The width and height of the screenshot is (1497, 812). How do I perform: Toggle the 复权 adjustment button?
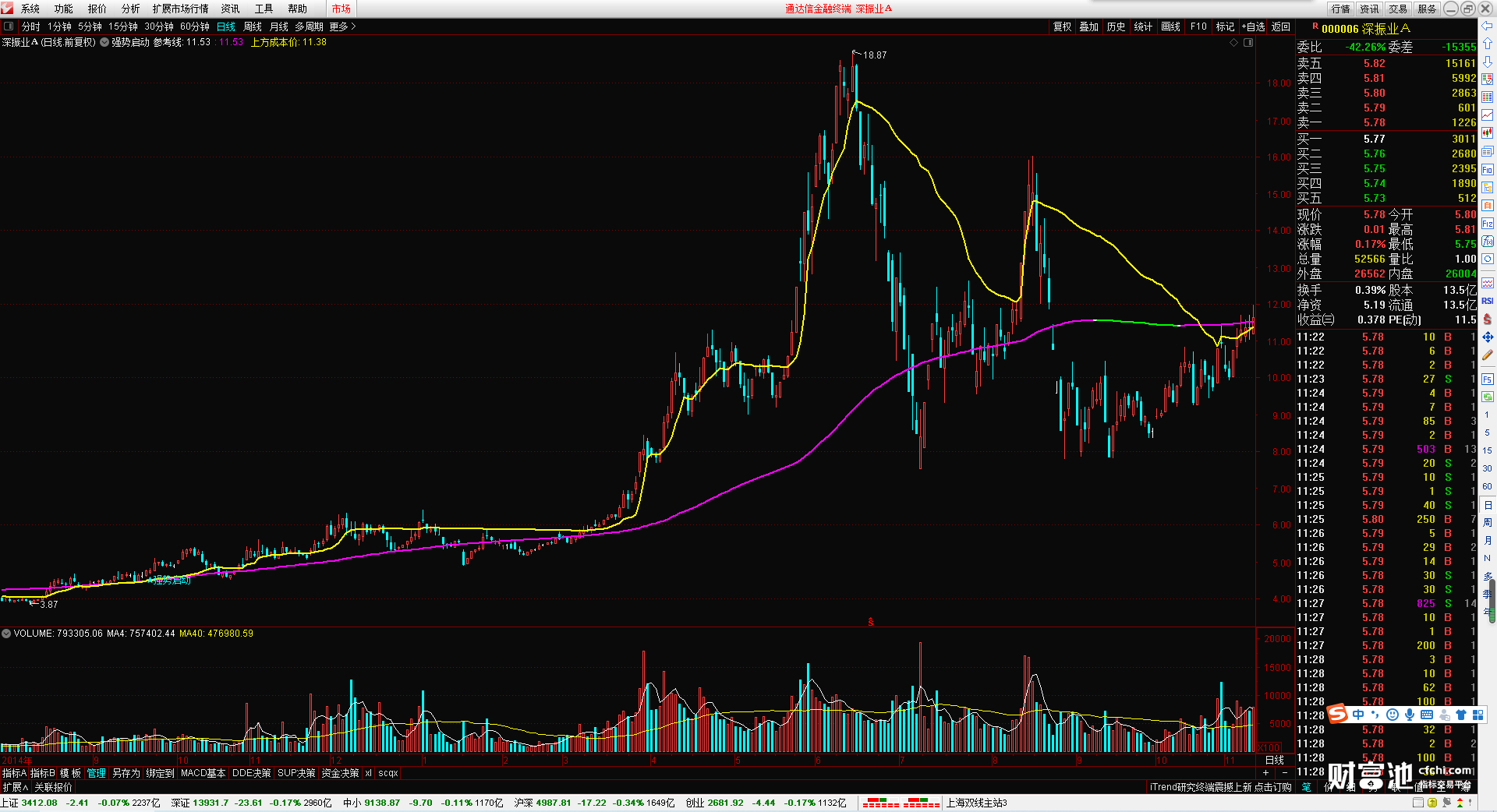tap(1063, 26)
